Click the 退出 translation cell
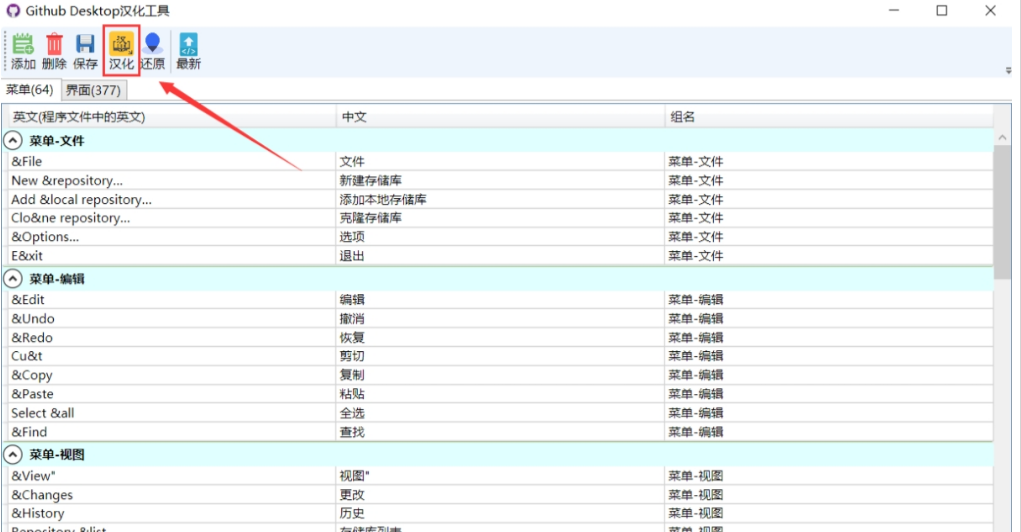Image resolution: width=1021 pixels, height=532 pixels. click(500, 256)
